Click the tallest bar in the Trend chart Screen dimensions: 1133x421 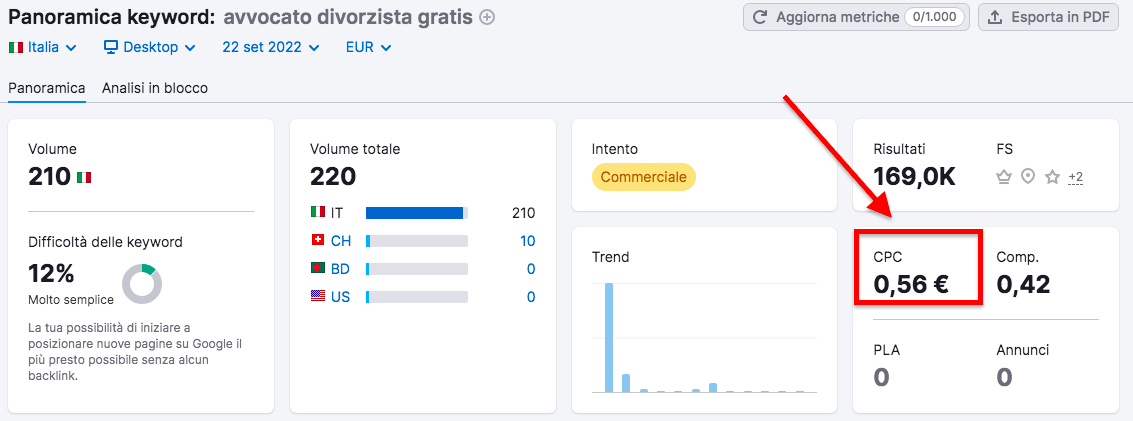point(609,337)
